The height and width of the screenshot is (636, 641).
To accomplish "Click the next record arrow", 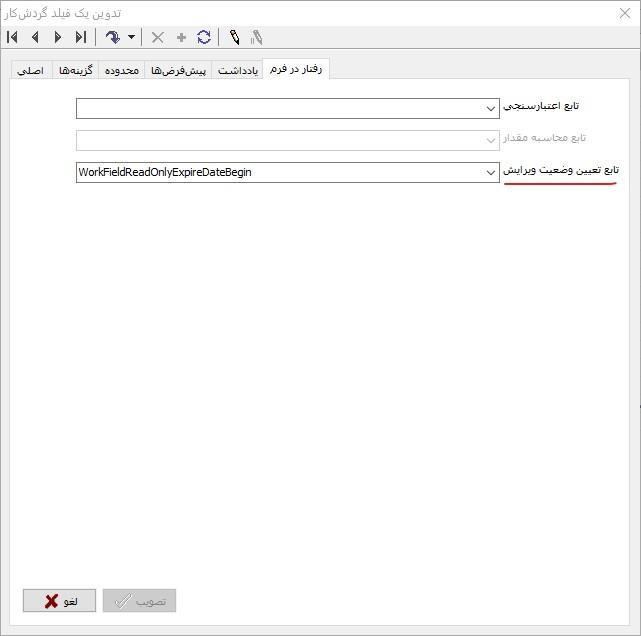I will click(x=57, y=38).
